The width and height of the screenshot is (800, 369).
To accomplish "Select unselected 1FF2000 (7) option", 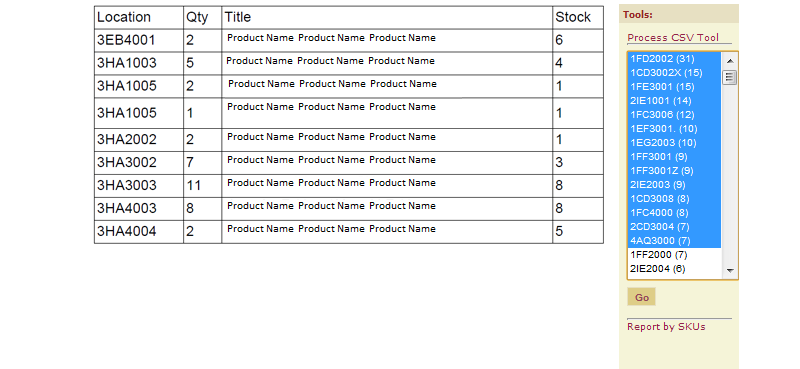I will pyautogui.click(x=674, y=254).
